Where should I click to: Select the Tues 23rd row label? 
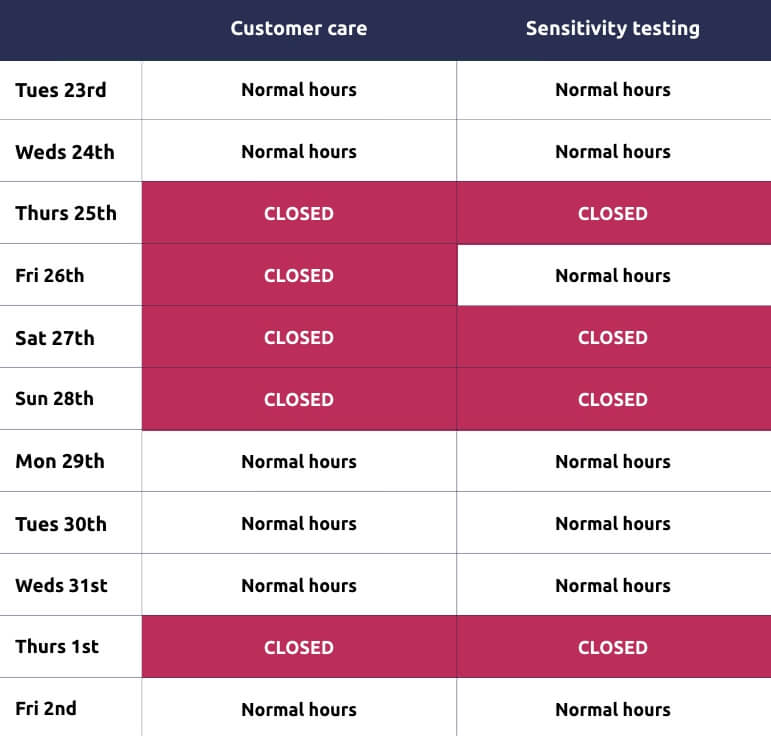click(61, 90)
